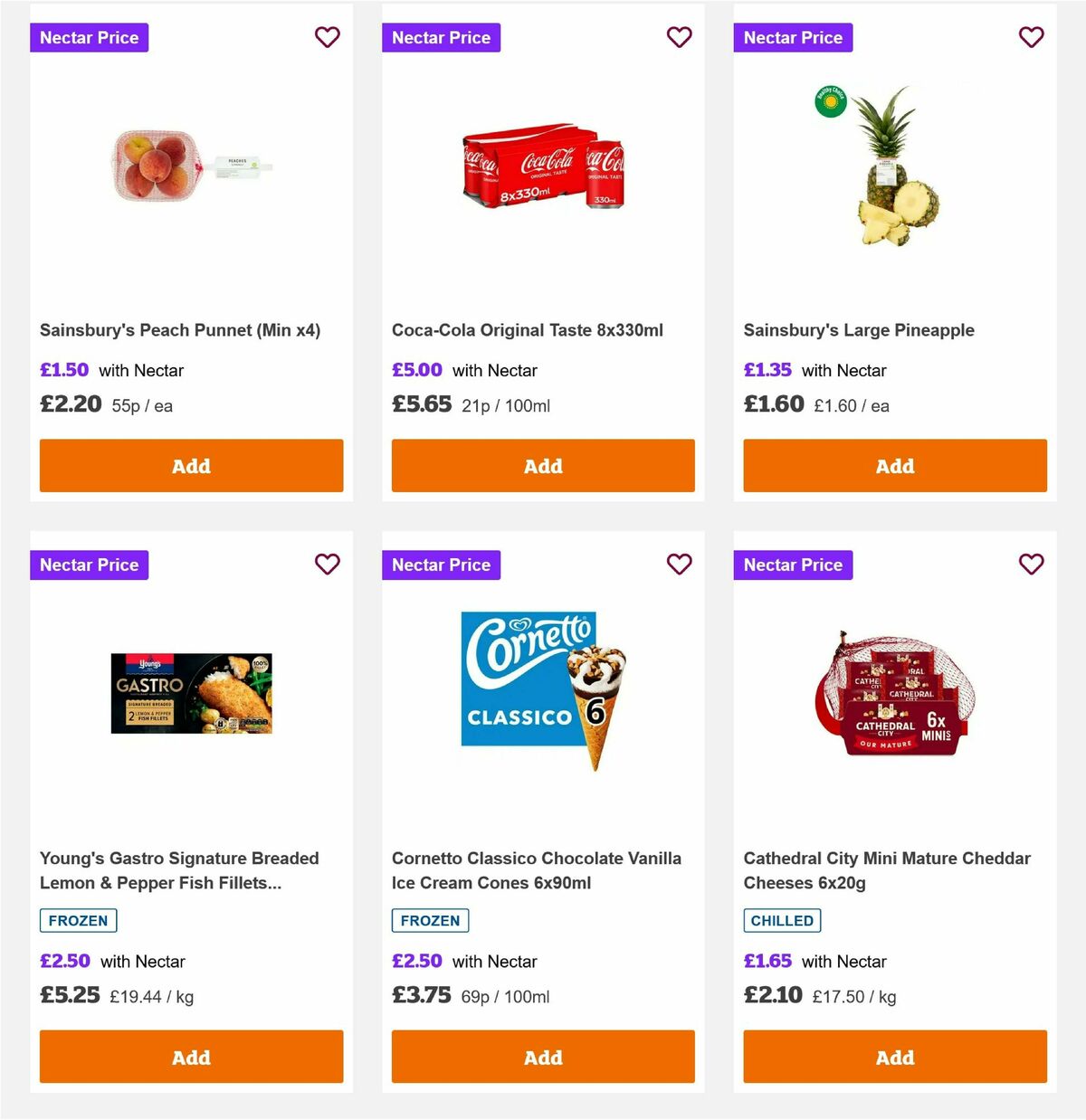The width and height of the screenshot is (1086, 1120).
Task: Add the Large Pineapple to the basket
Action: point(894,466)
